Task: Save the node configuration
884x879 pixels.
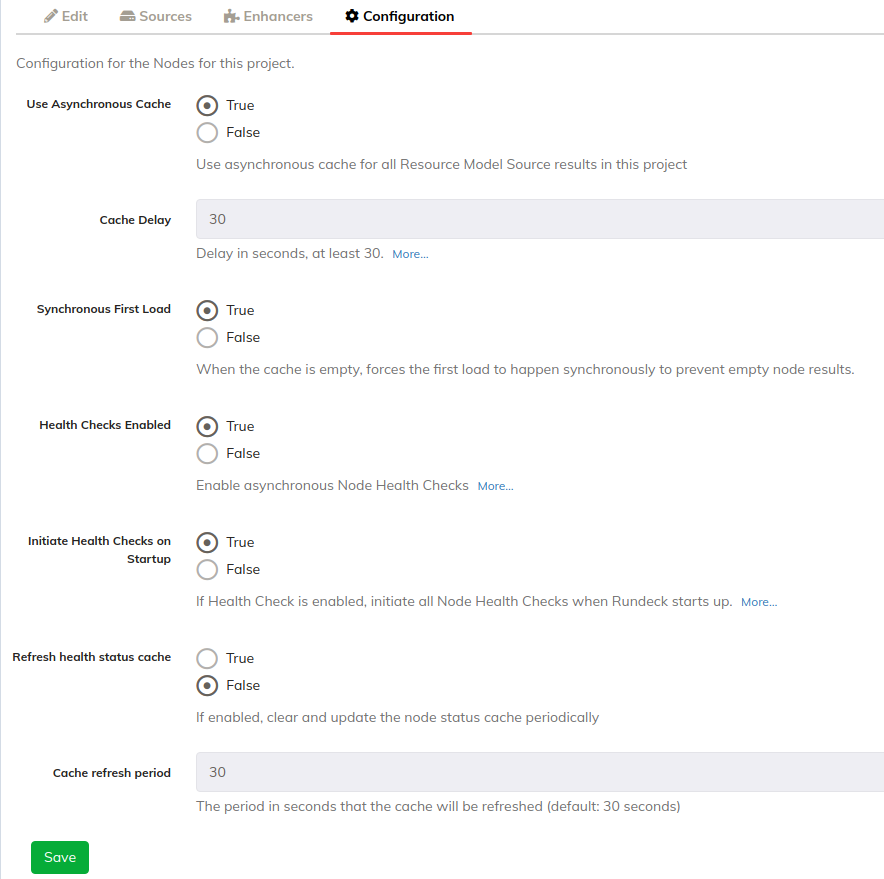Action: pyautogui.click(x=60, y=858)
